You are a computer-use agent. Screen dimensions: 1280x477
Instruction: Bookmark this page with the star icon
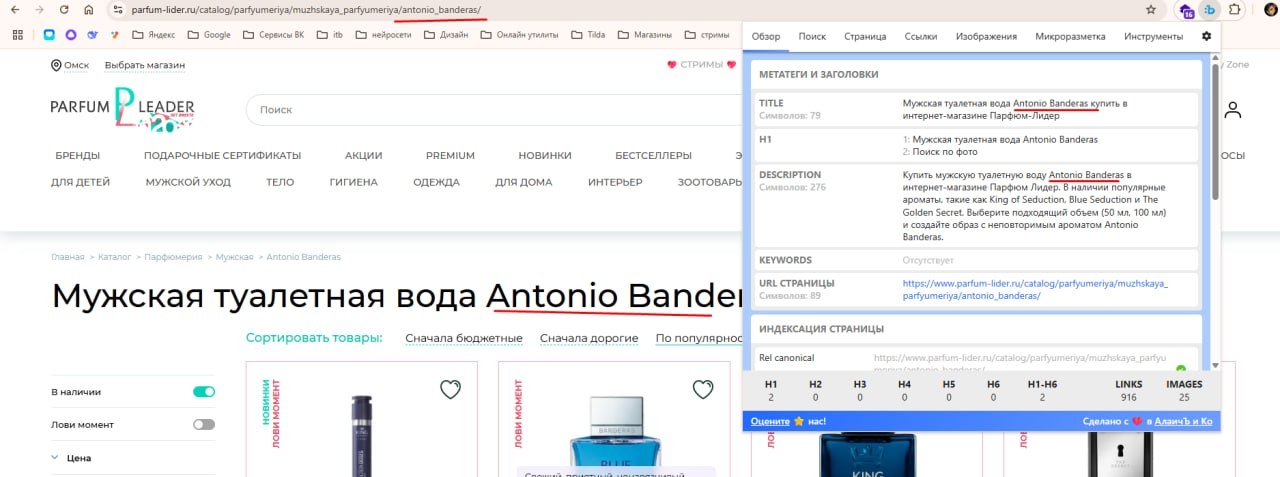[x=1151, y=10]
